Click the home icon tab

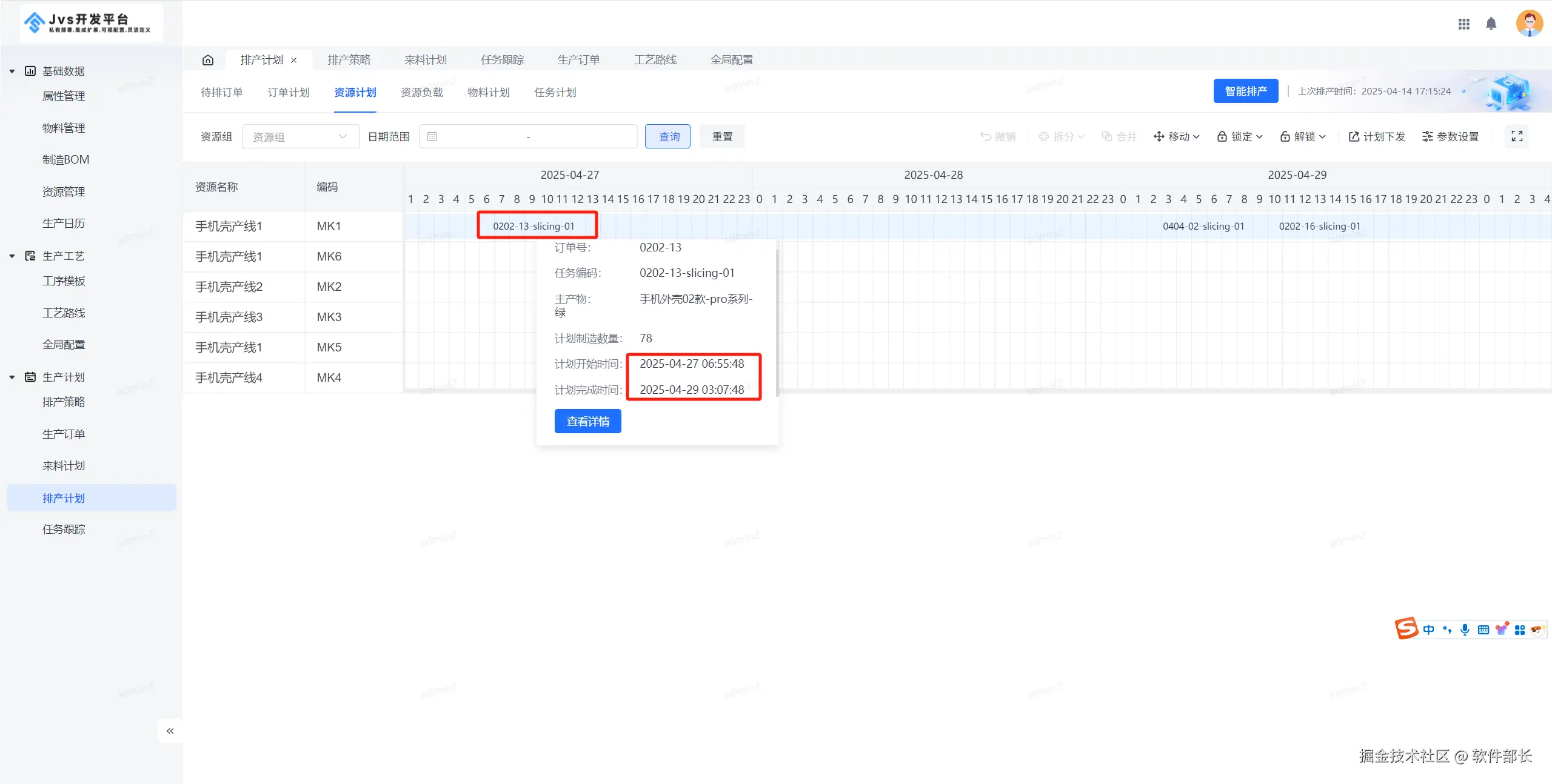(207, 60)
